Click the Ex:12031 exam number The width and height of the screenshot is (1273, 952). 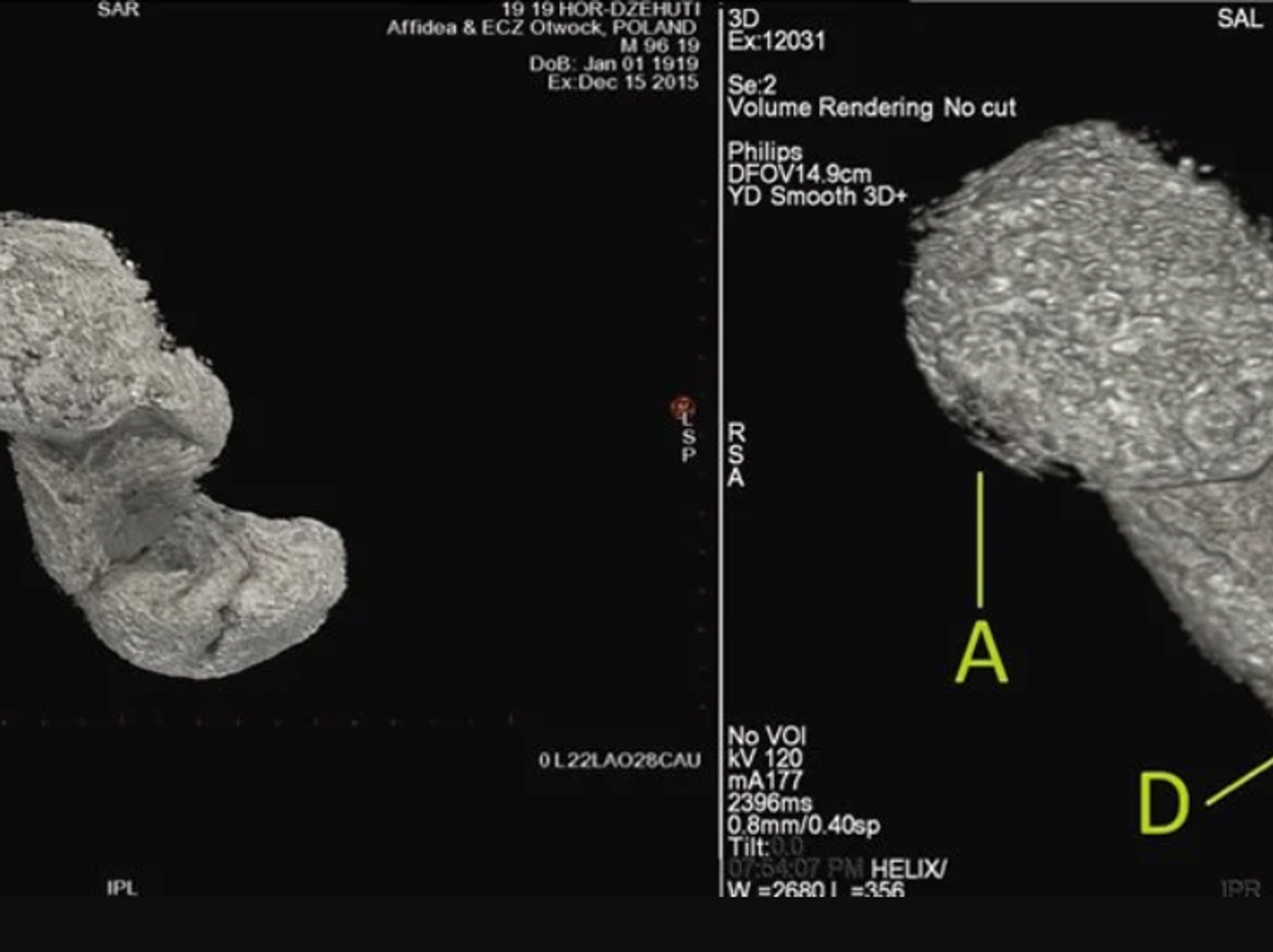776,41
